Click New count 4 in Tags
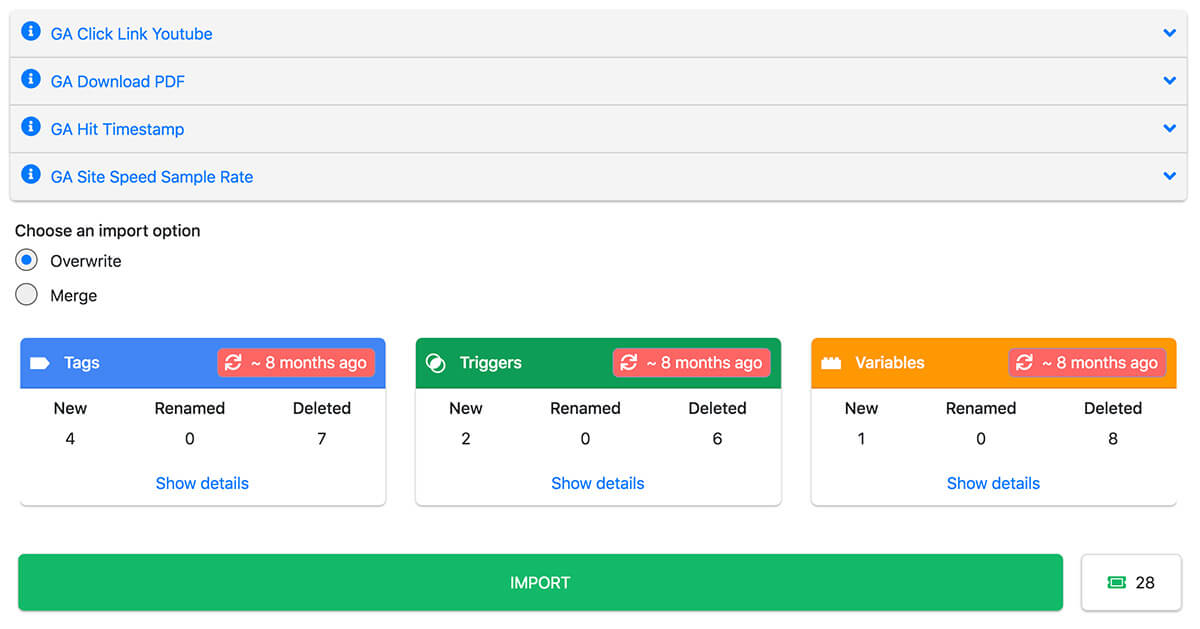The height and width of the screenshot is (629, 1200). [70, 438]
